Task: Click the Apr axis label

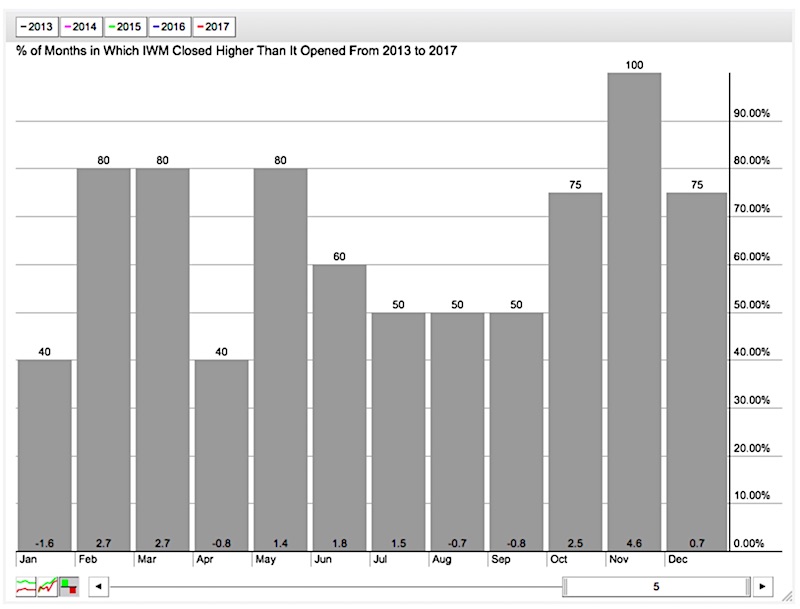Action: click(205, 560)
